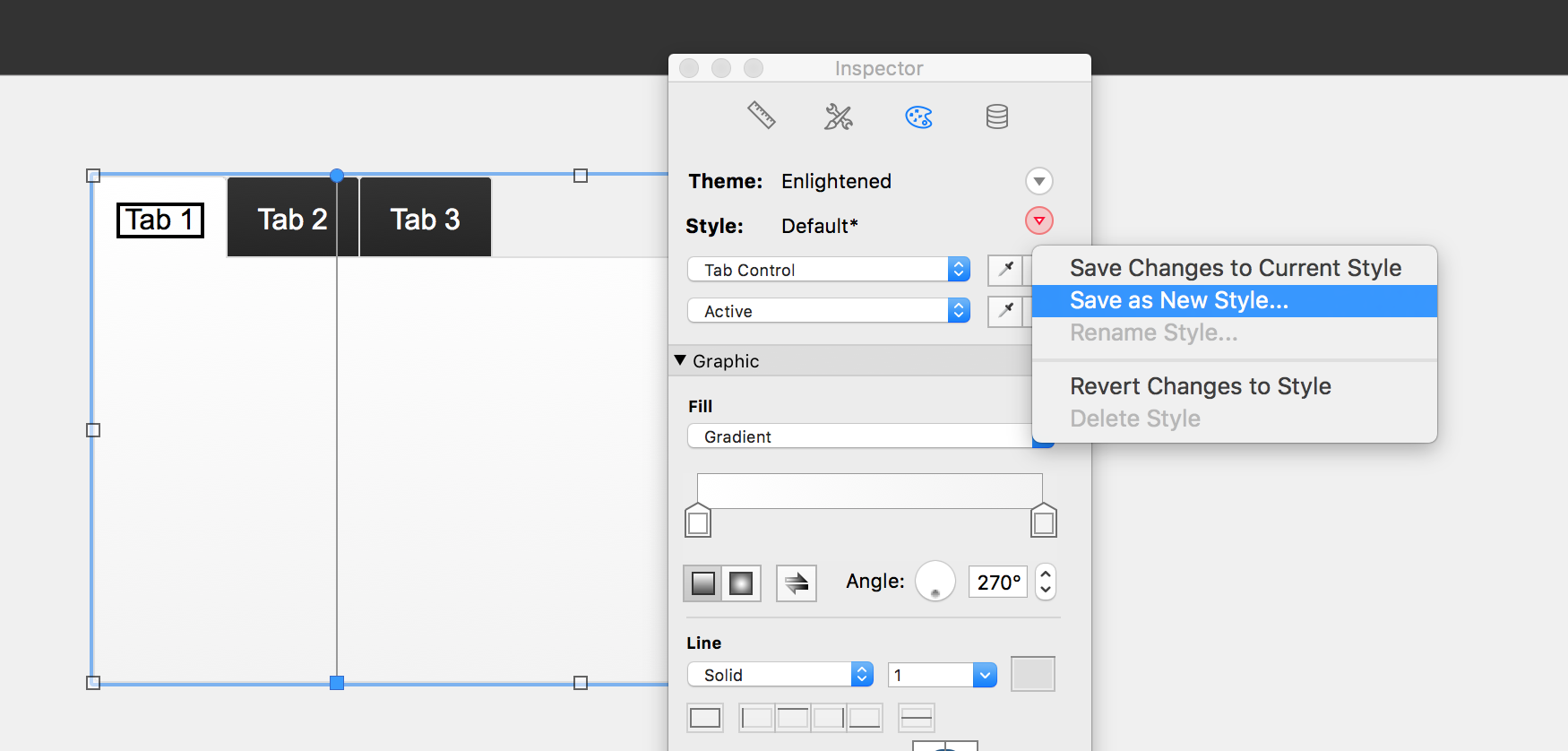Select the horizontal line border style

(916, 718)
